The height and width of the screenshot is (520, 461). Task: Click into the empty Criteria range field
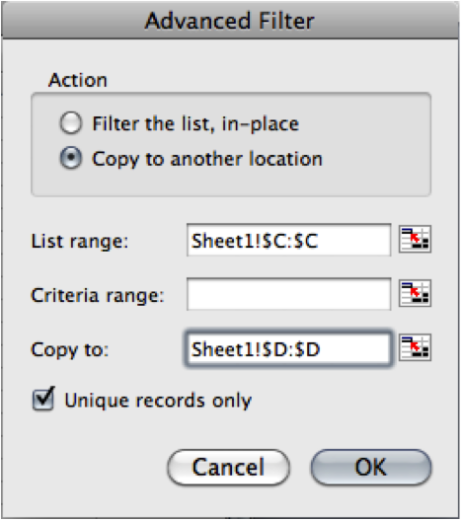click(x=289, y=294)
